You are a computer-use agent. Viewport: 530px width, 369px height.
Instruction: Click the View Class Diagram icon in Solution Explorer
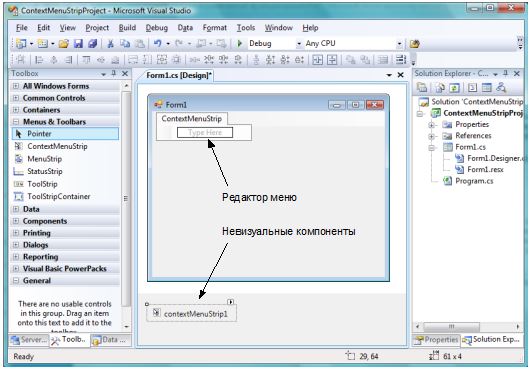[501, 88]
